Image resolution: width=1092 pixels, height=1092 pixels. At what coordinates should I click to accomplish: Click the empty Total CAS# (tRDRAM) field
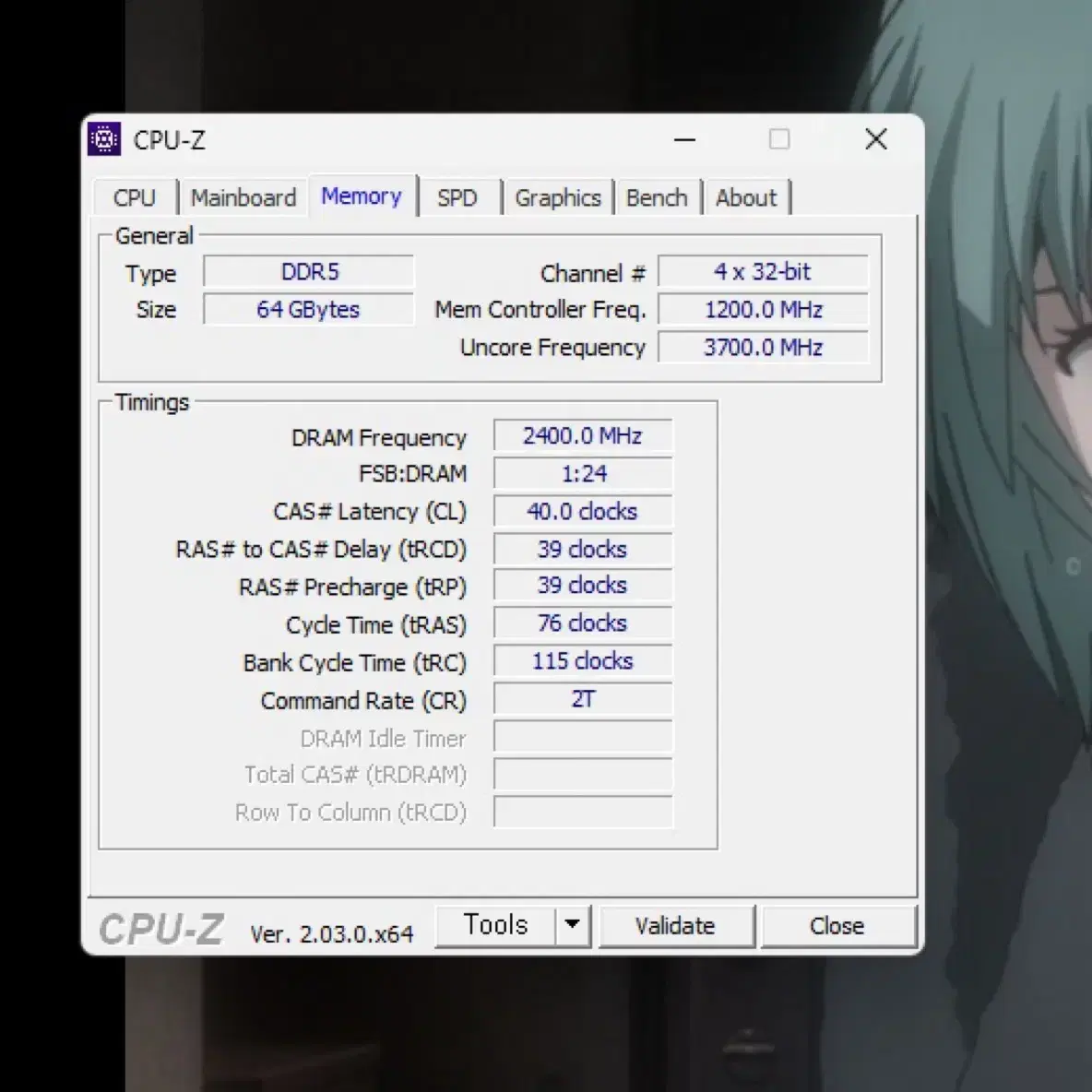[x=583, y=774]
